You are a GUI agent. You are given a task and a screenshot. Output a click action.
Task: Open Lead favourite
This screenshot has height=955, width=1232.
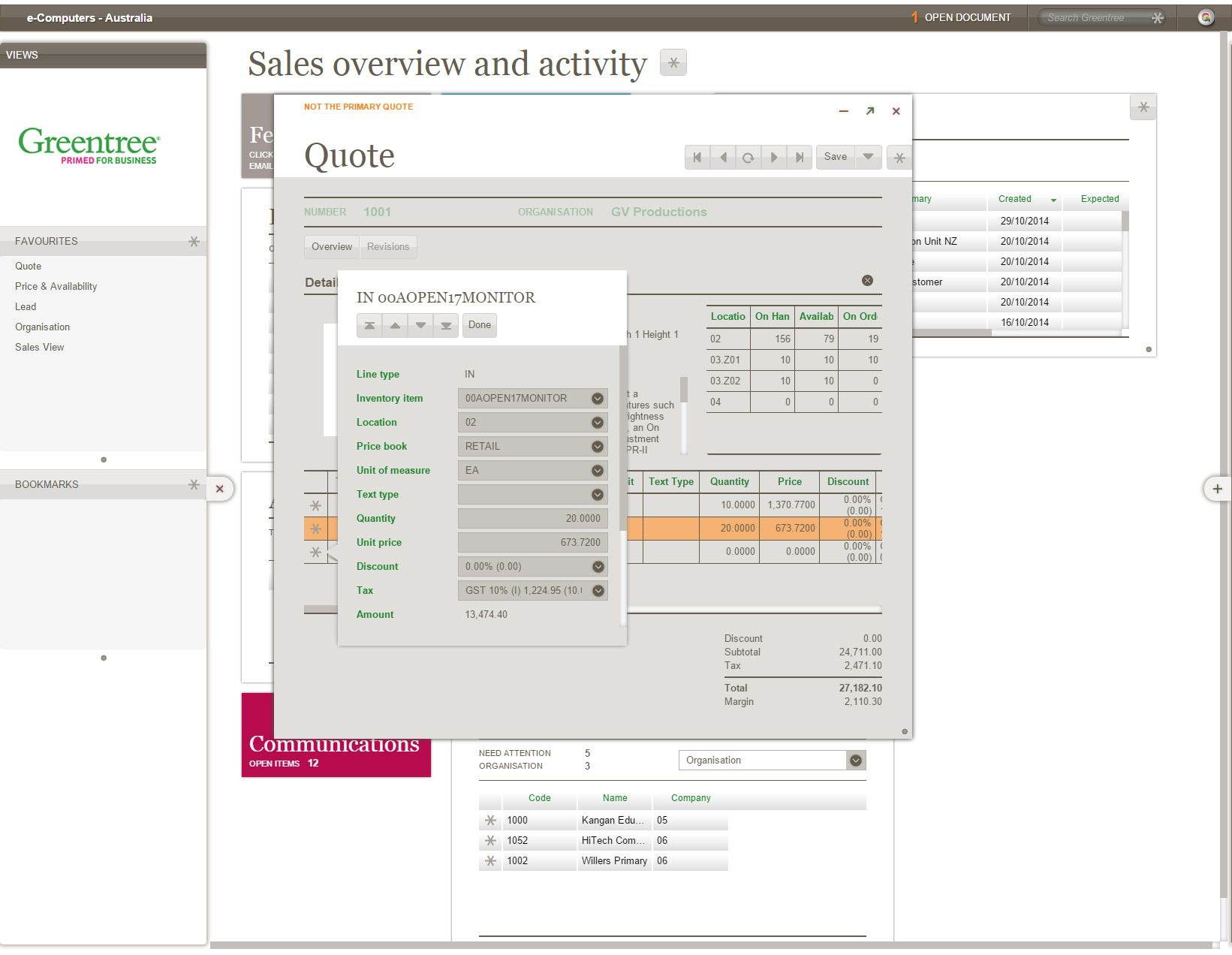(26, 306)
